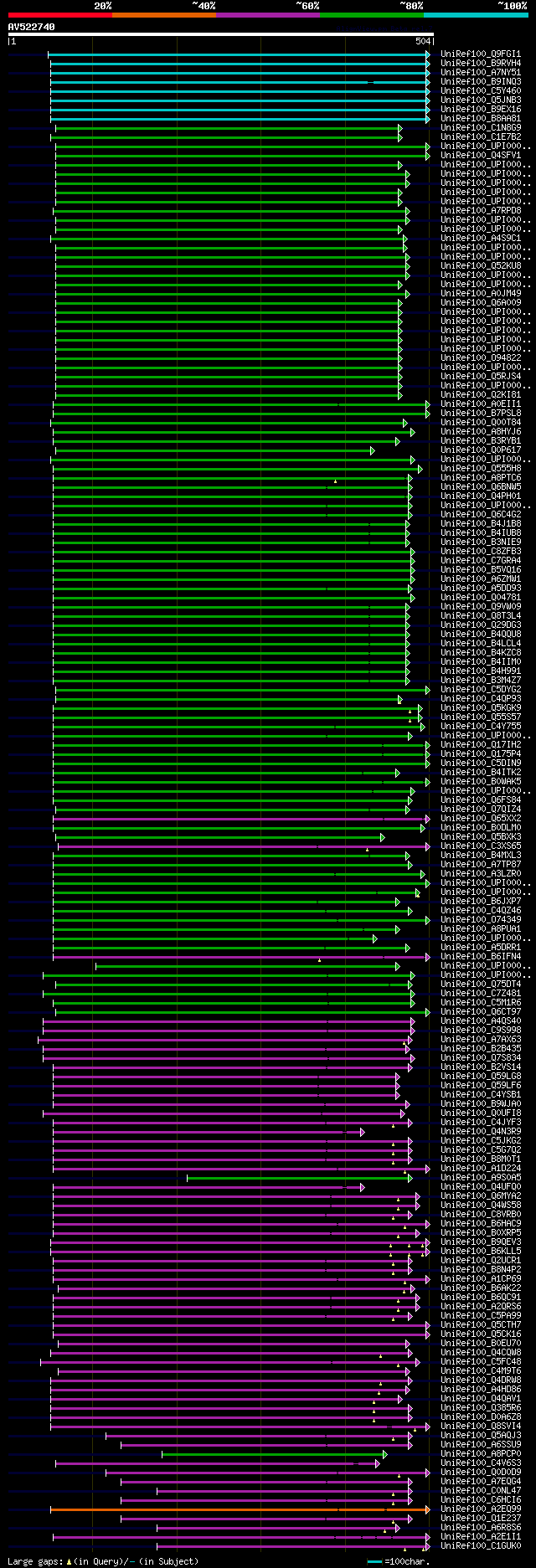
Task: Click label UniRef100_Q5RJS4
Action: click(x=481, y=377)
